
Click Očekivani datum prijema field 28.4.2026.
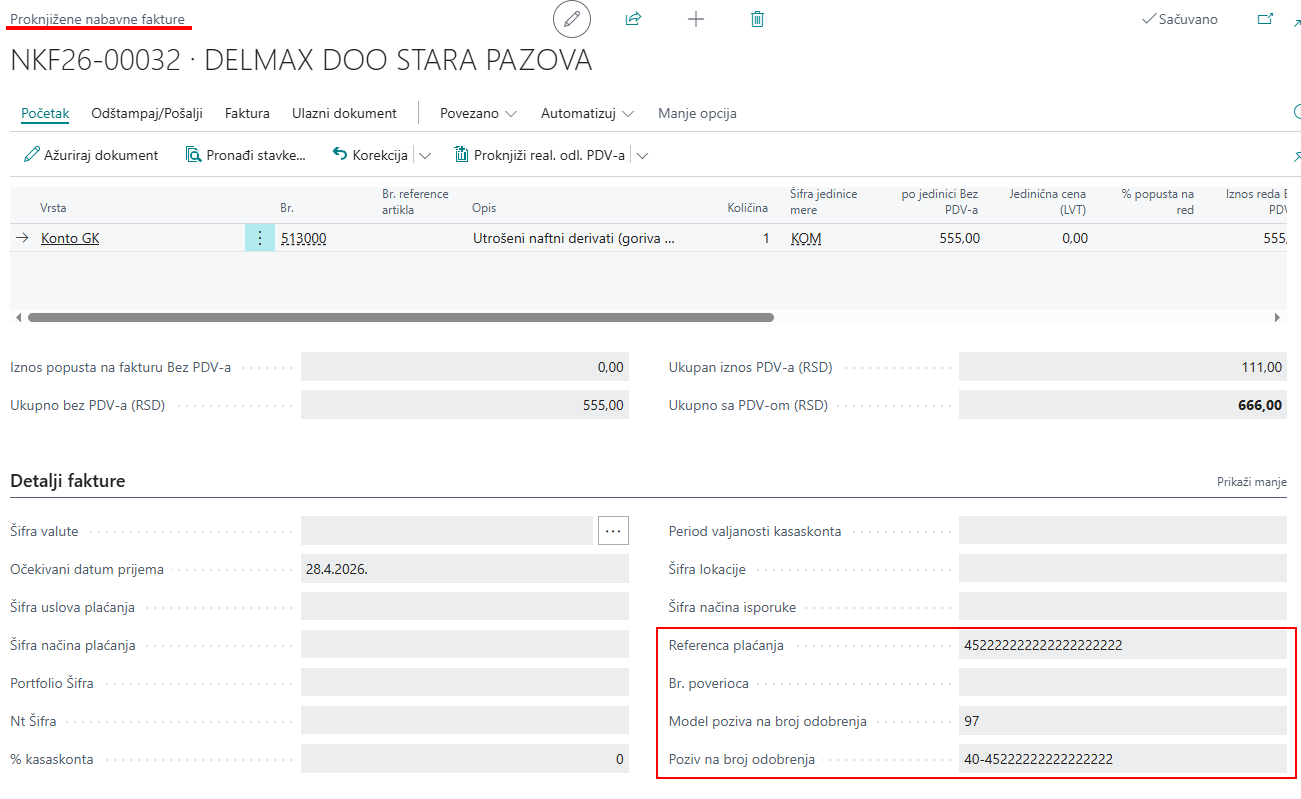pos(465,569)
